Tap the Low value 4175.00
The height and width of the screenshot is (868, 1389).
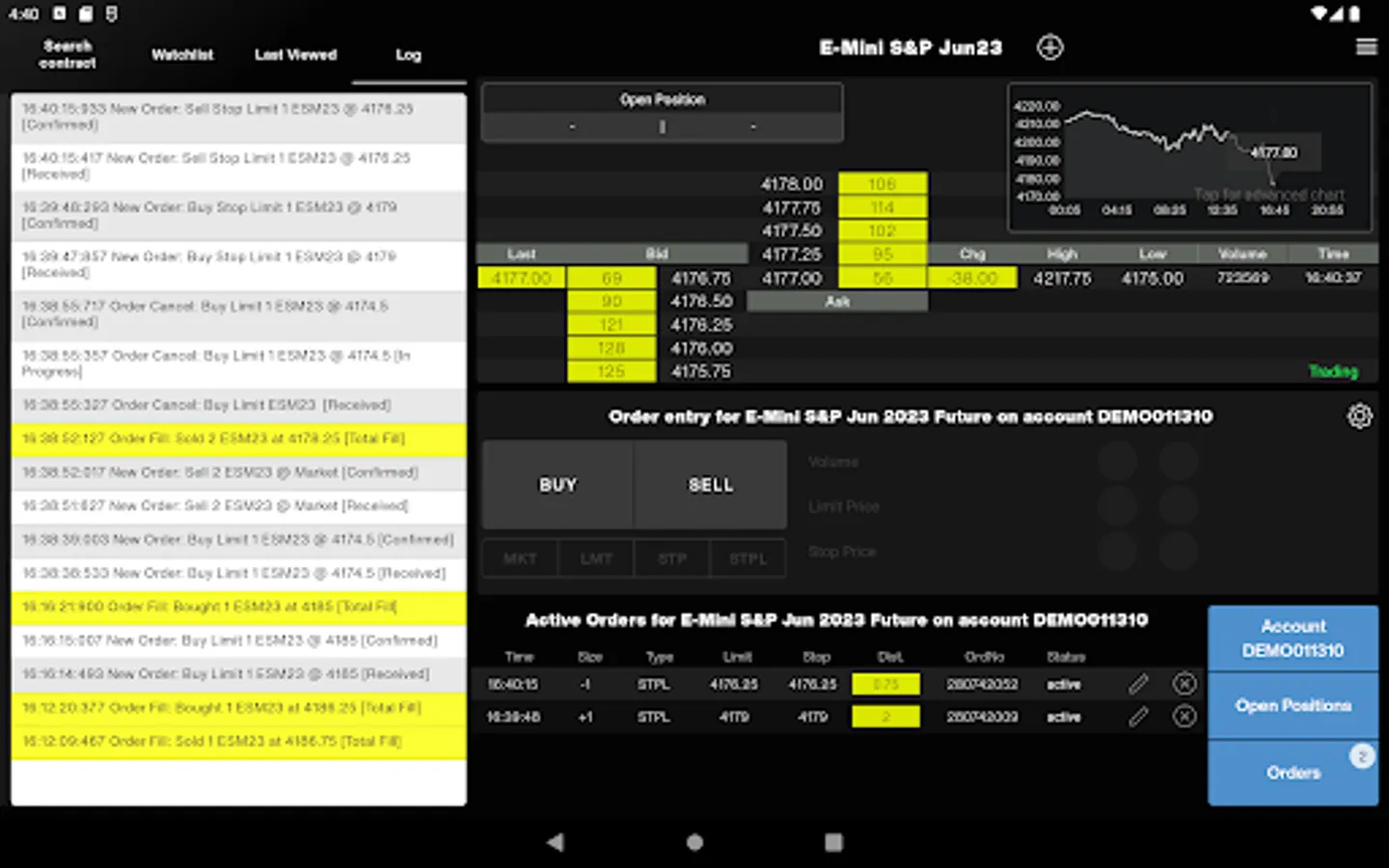pyautogui.click(x=1152, y=278)
